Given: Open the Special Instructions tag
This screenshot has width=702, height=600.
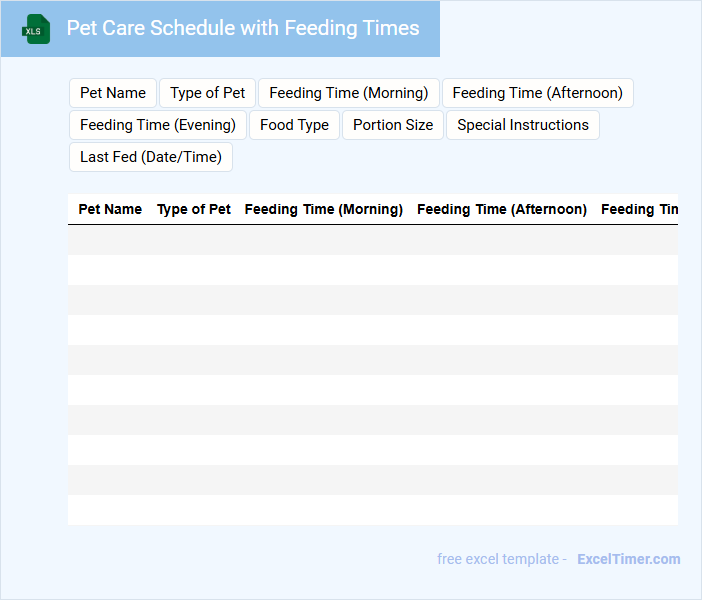Looking at the screenshot, I should pos(523,125).
